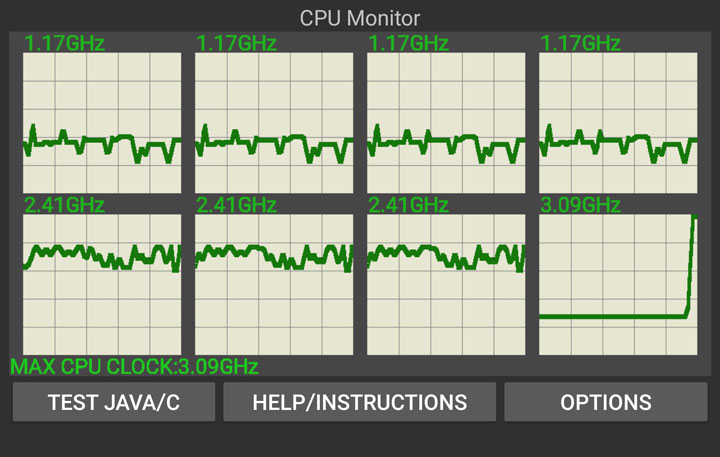
Task: Click the 2.41GHz label above the bottom-left graph
Action: point(64,205)
